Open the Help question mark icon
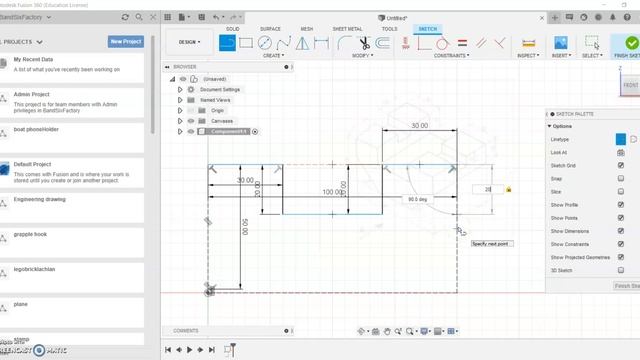The image size is (640, 360). tap(627, 17)
